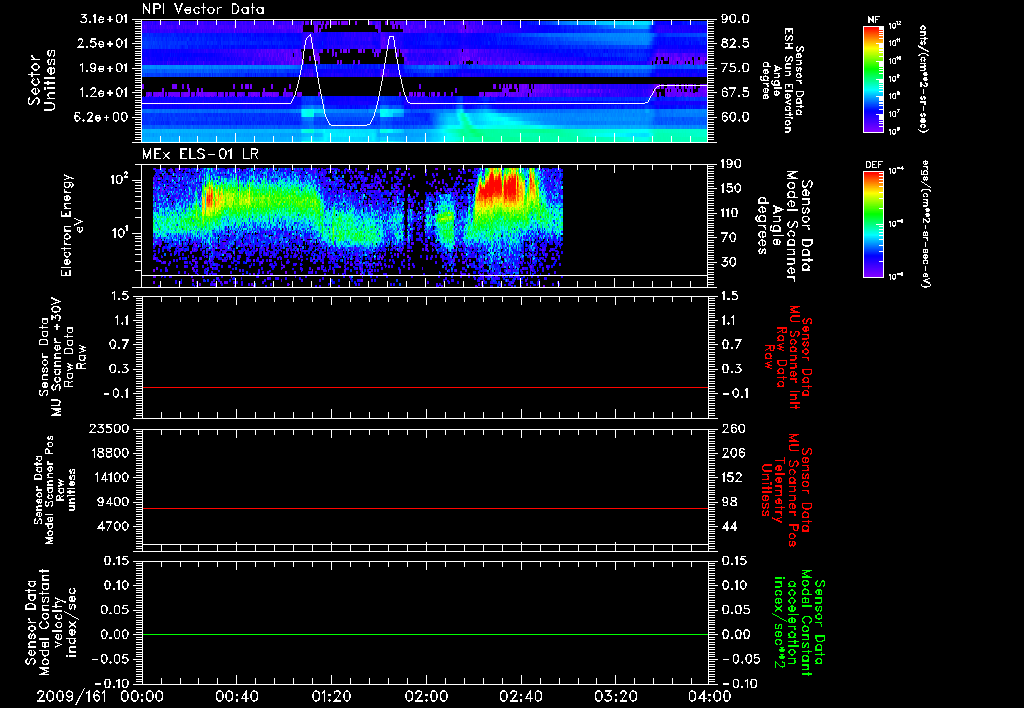Click the red MU Scanner Pos trace line
Screen dimensions: 1024x708
pos(425,508)
